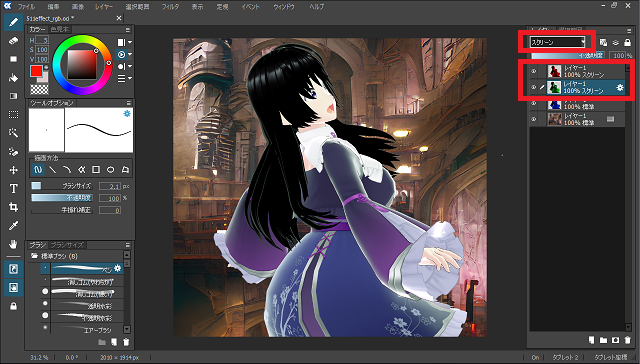The width and height of the screenshot is (640, 364).
Task: Open color panel first mode dropdown arrow
Action: tap(130, 42)
